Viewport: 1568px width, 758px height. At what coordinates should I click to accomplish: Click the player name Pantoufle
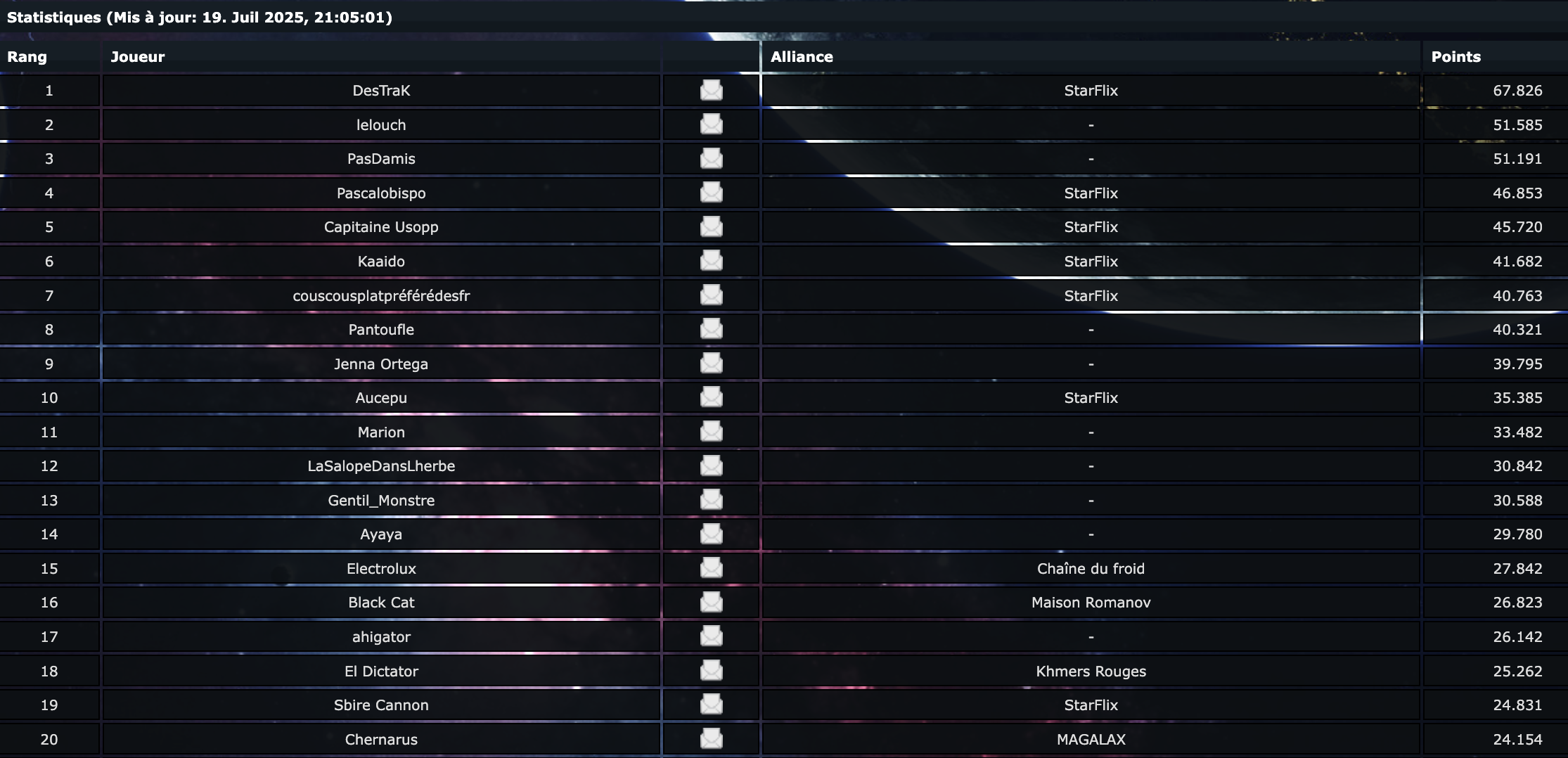pyautogui.click(x=381, y=330)
